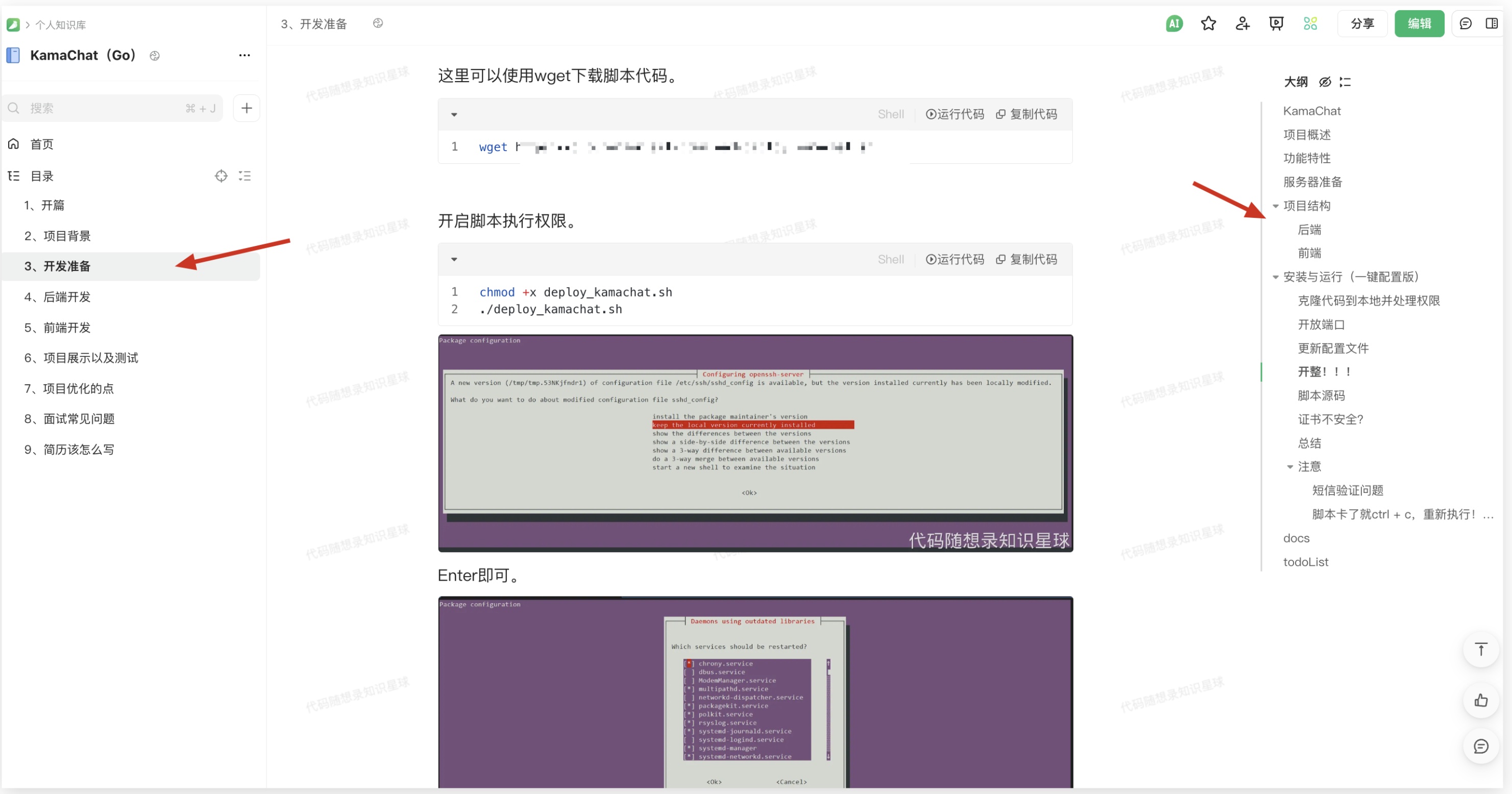Click the permission icon next to KamaChat title
Screen dimensions: 1512x794
(x=154, y=56)
